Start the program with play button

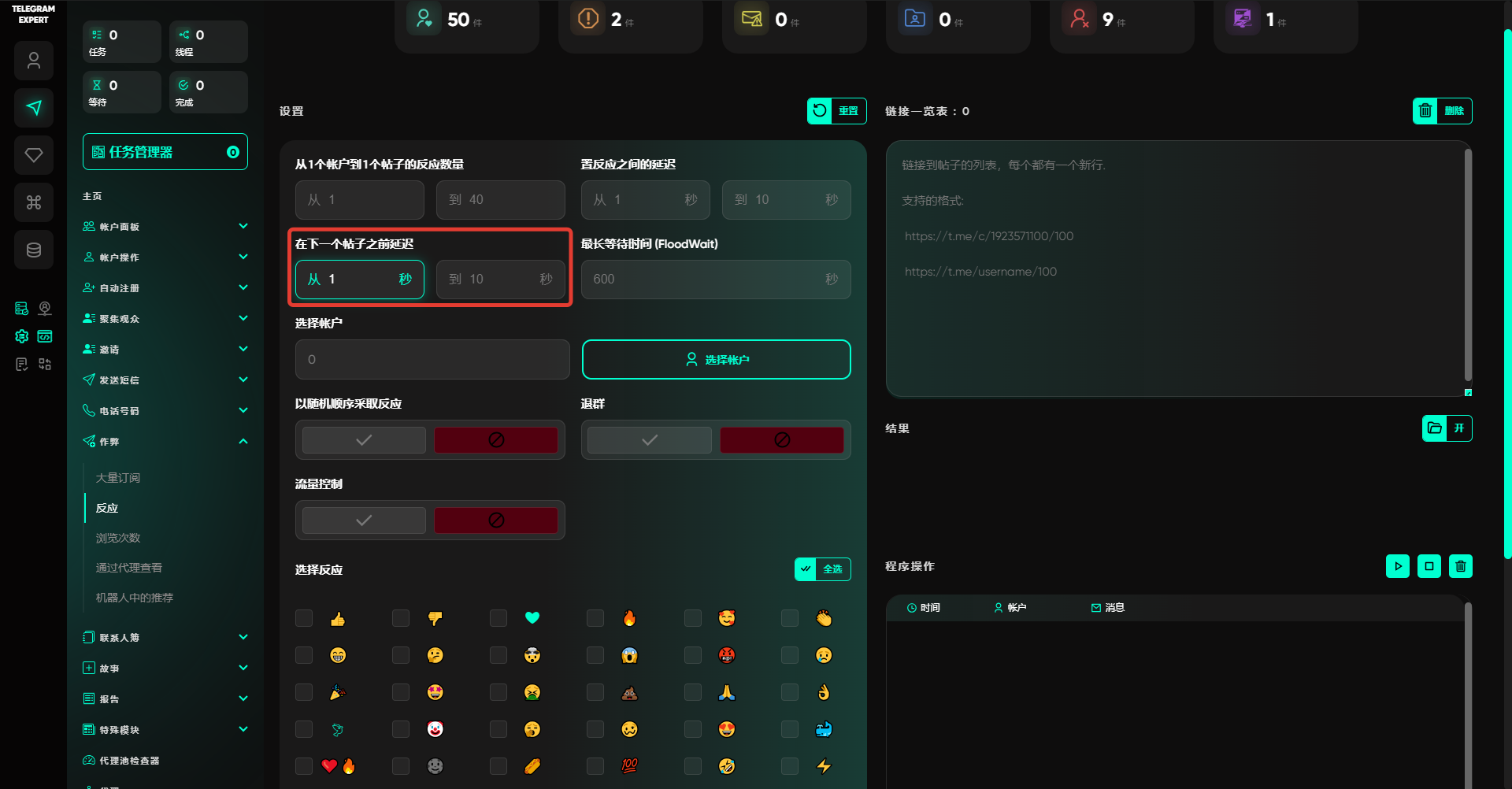tap(1398, 566)
